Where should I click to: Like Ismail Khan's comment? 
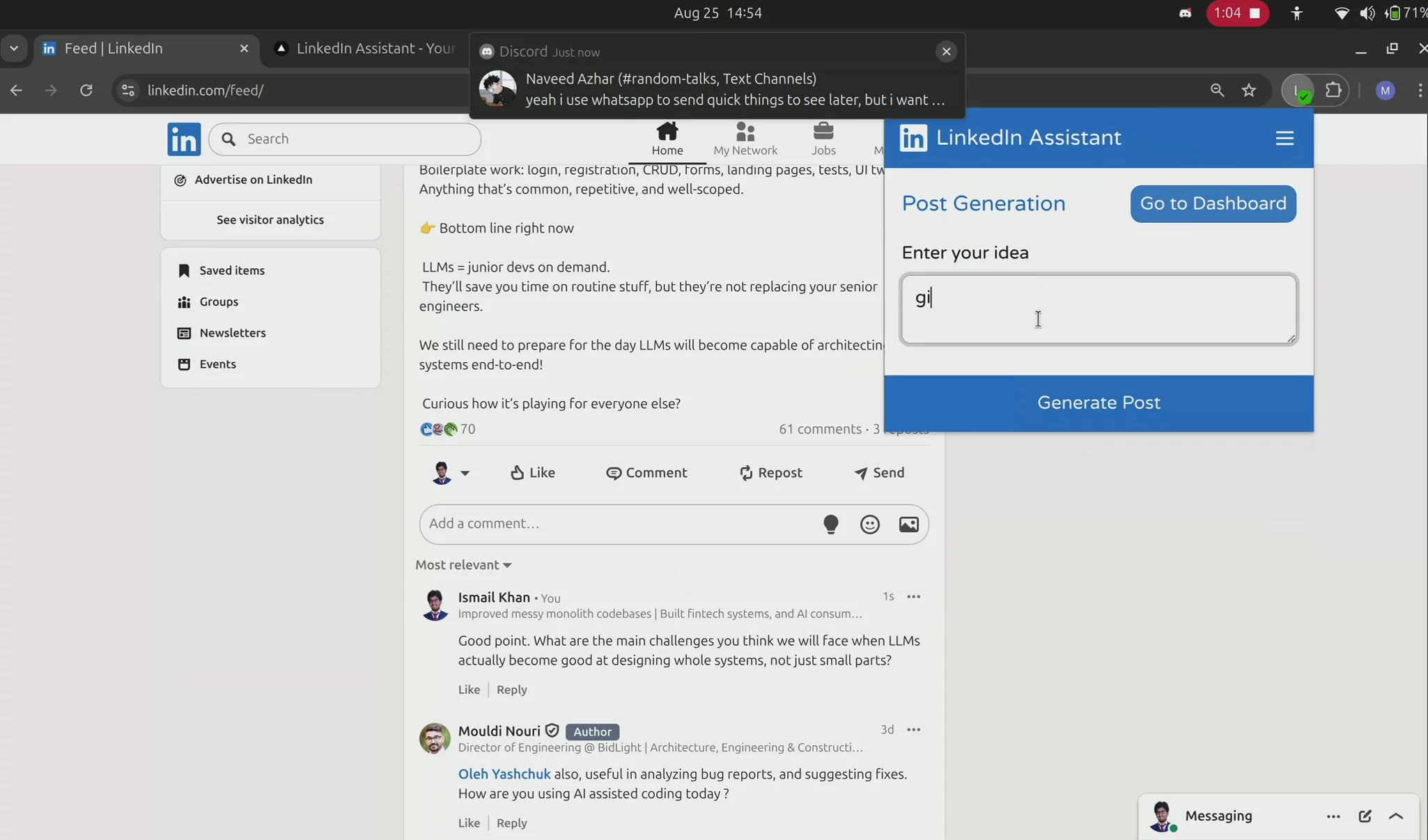click(468, 690)
